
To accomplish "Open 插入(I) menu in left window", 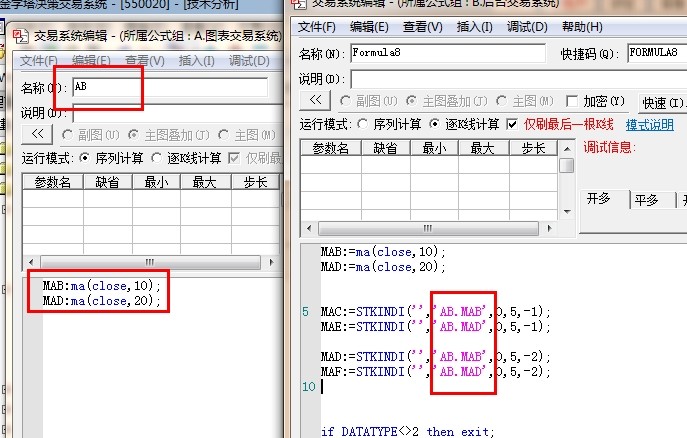I will click(x=198, y=61).
